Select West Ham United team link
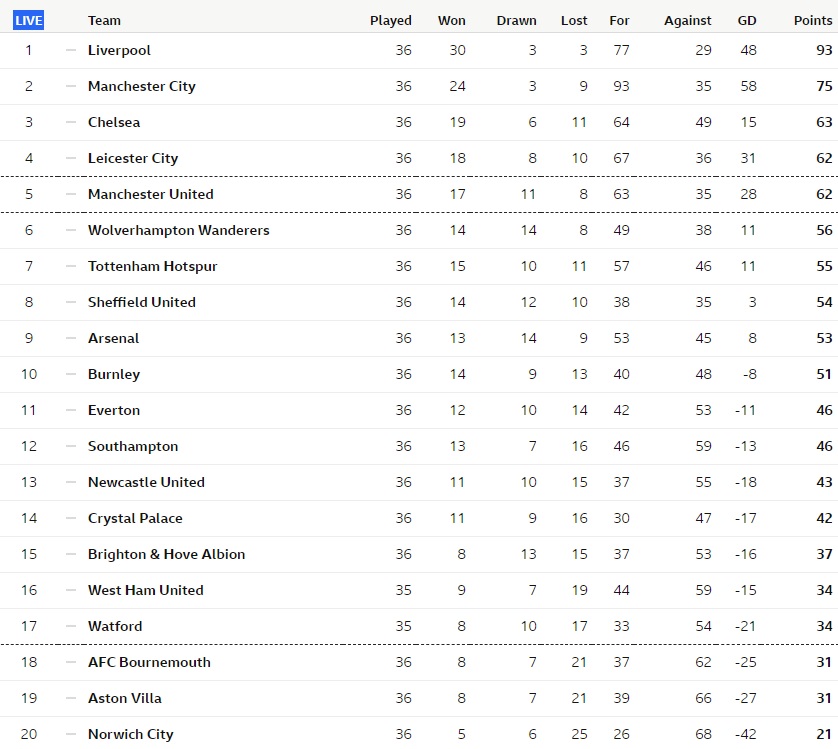838x749 pixels. pyautogui.click(x=145, y=590)
